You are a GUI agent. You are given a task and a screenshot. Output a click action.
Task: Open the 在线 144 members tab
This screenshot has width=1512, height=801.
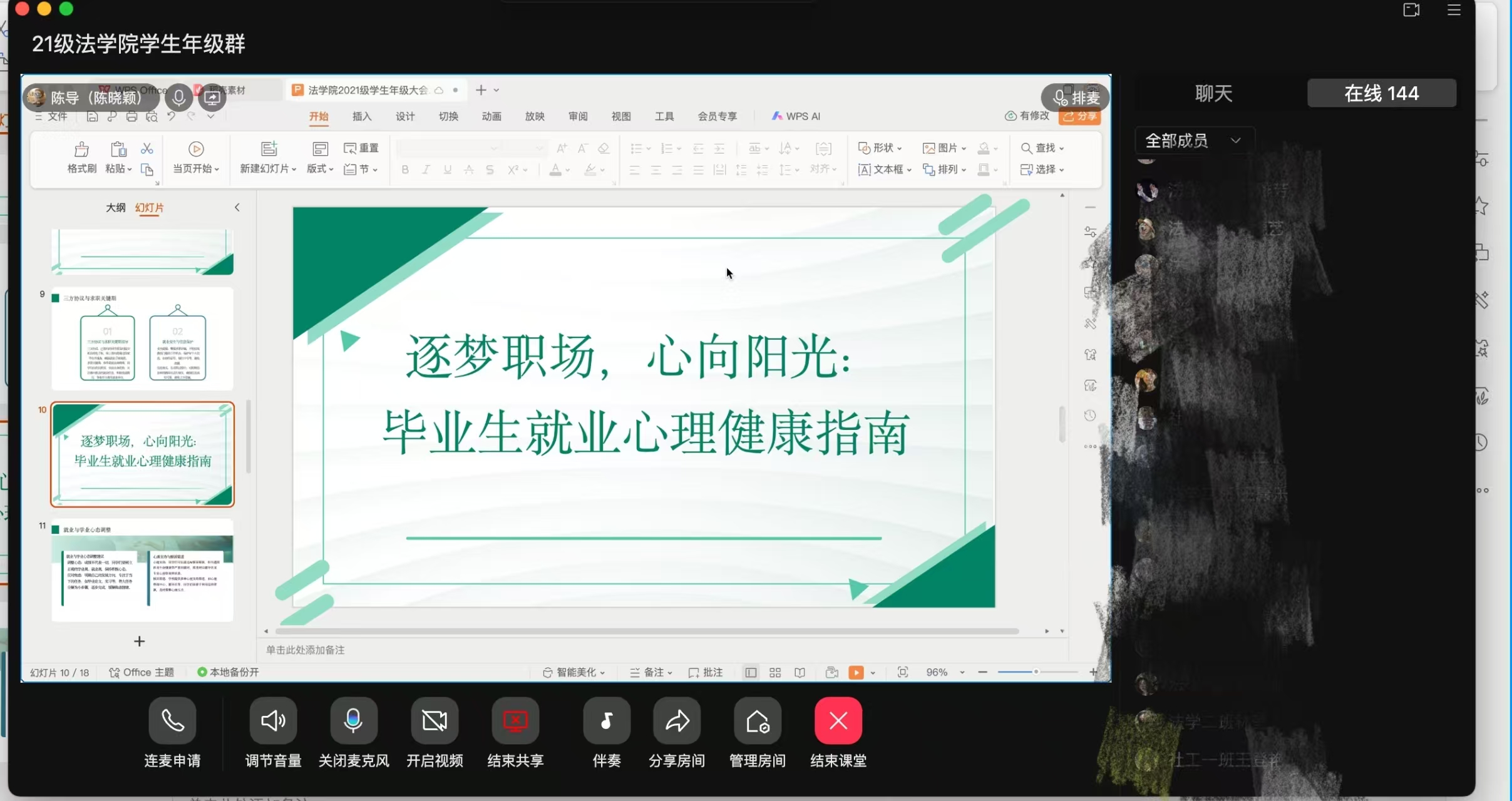pos(1381,93)
